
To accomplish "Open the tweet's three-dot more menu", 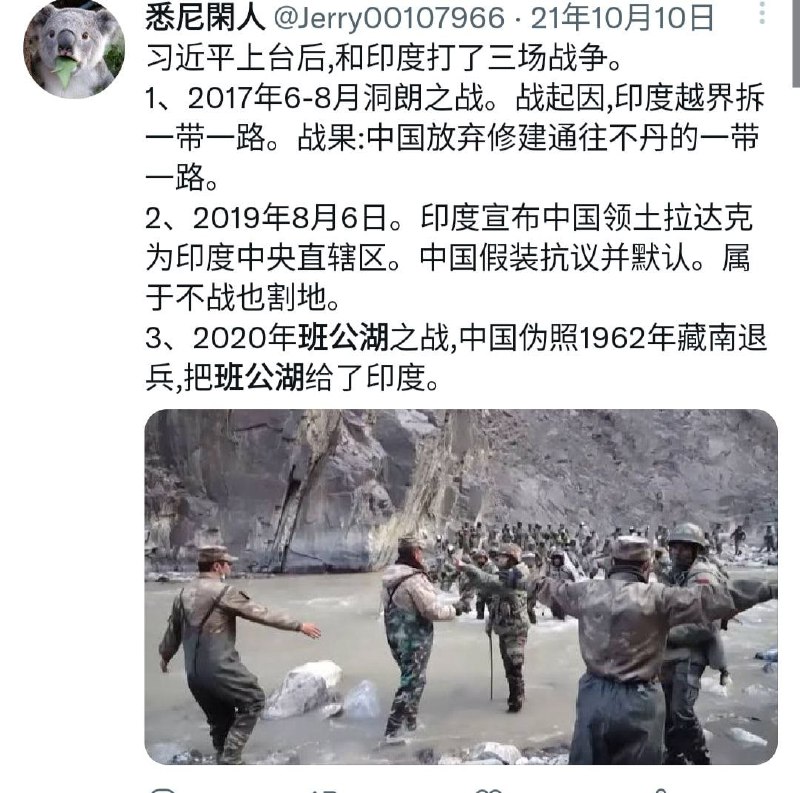I will click(762, 13).
